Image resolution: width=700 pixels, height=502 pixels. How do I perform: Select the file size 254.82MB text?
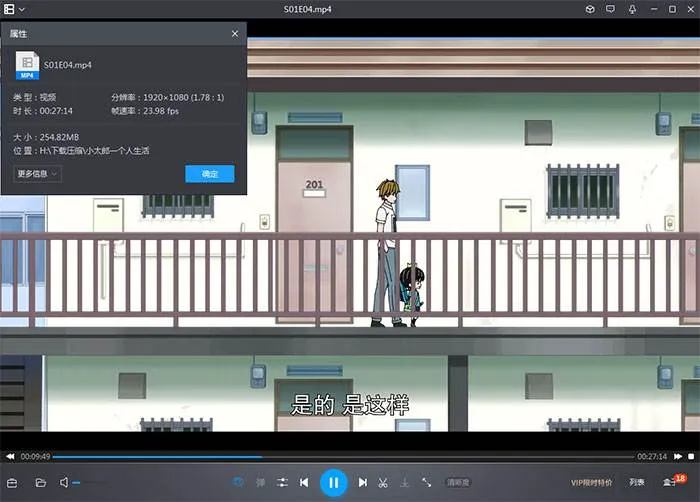point(59,137)
